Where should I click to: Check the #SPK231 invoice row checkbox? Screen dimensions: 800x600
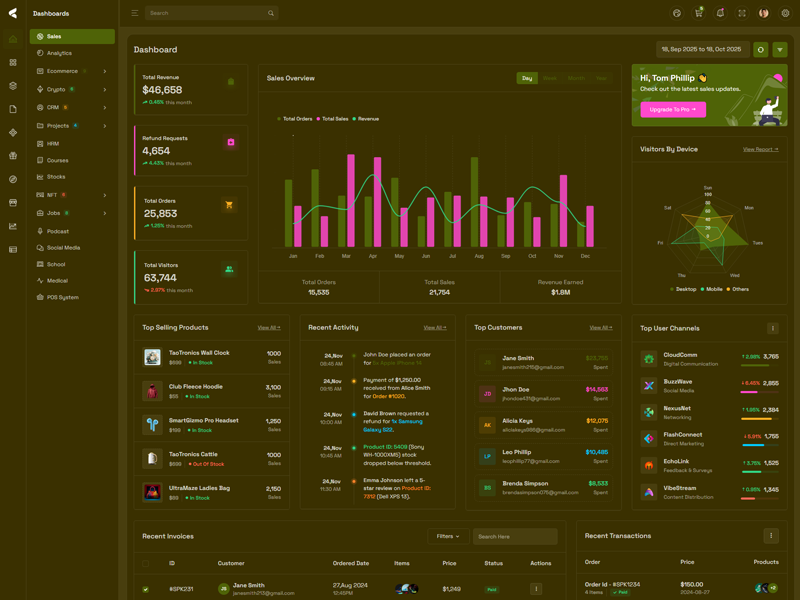[x=146, y=589]
